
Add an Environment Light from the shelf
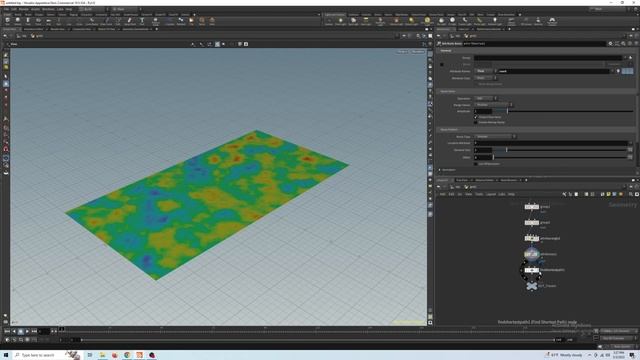(427, 21)
